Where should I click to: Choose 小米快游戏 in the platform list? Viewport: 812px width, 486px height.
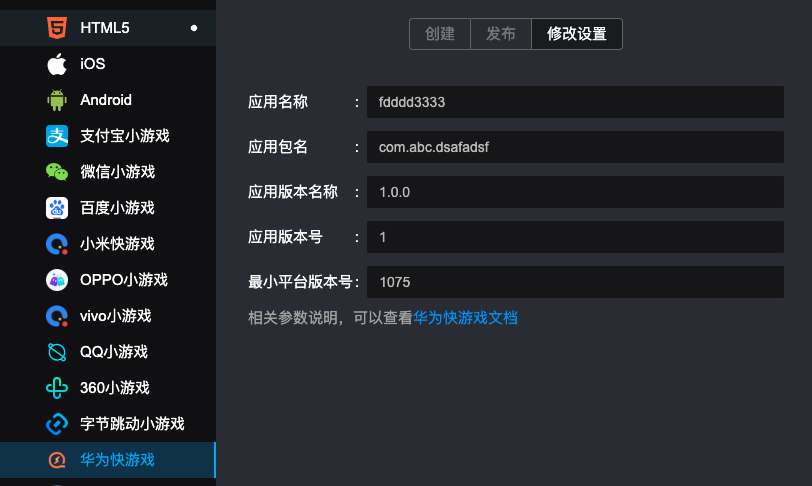(x=117, y=244)
